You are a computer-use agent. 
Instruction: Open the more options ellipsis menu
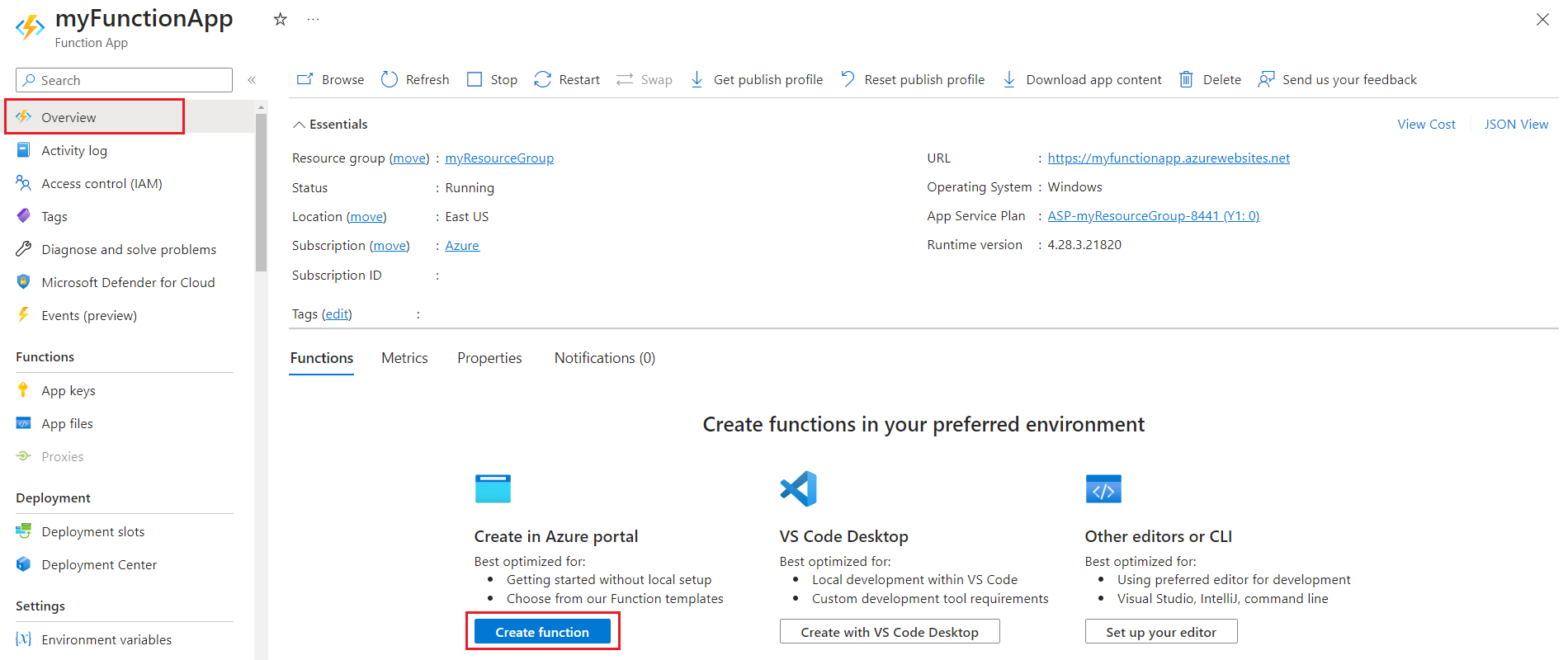click(313, 19)
